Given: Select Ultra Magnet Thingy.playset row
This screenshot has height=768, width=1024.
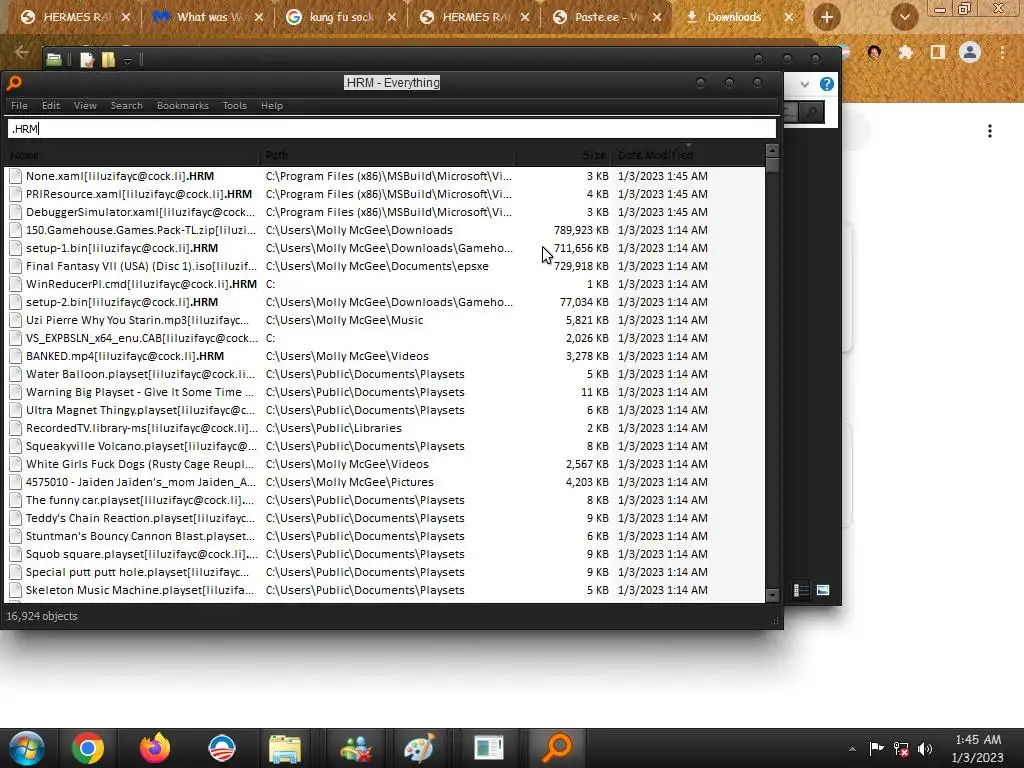Looking at the screenshot, I should (x=385, y=410).
